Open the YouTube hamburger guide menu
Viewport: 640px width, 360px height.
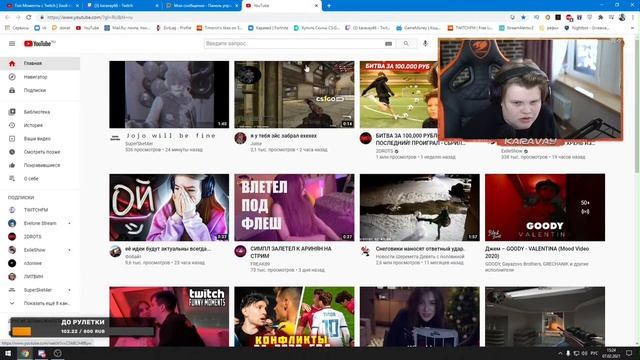click(12, 44)
